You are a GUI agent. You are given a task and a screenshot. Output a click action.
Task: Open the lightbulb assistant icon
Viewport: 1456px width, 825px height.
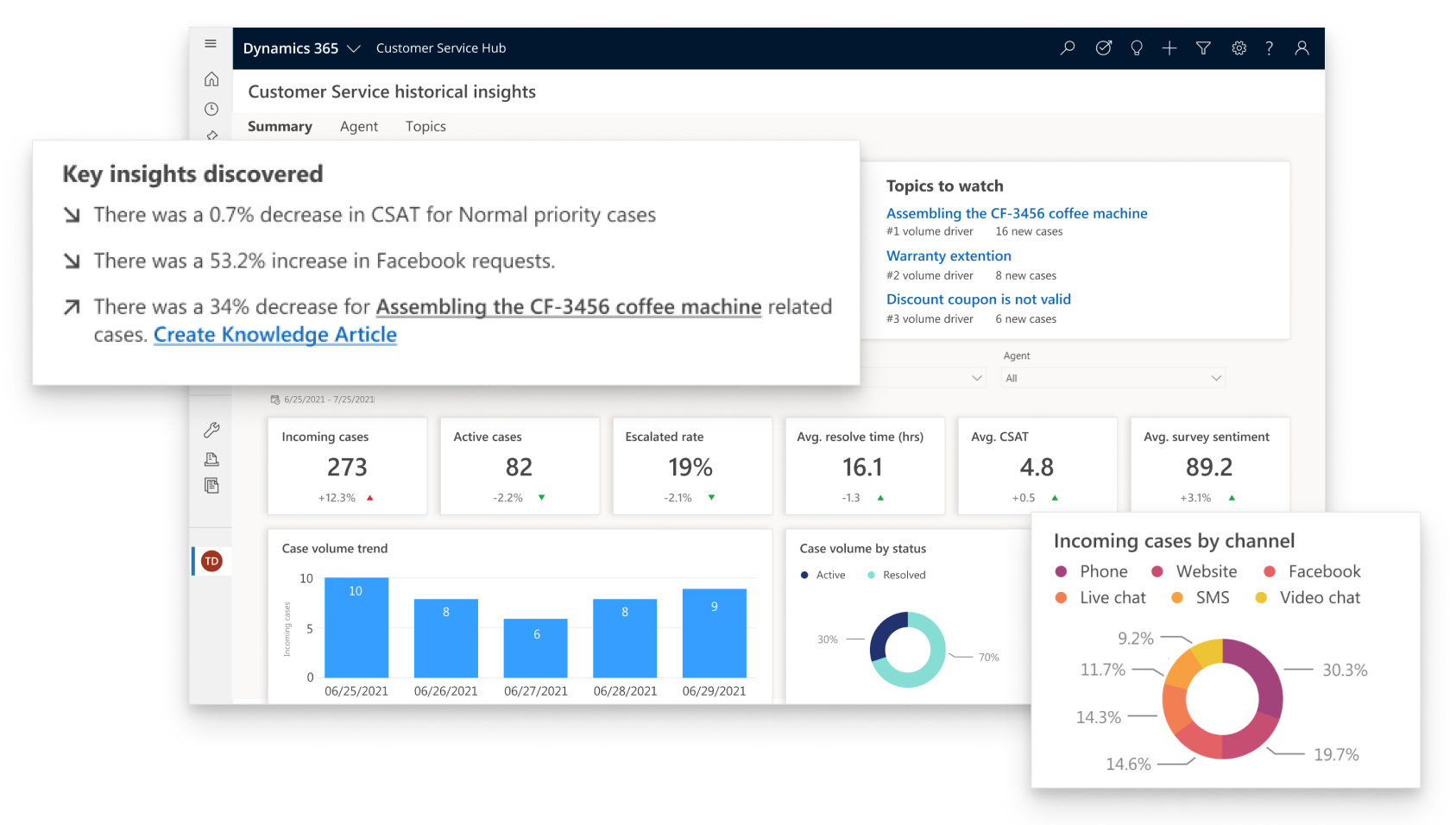pos(1137,48)
